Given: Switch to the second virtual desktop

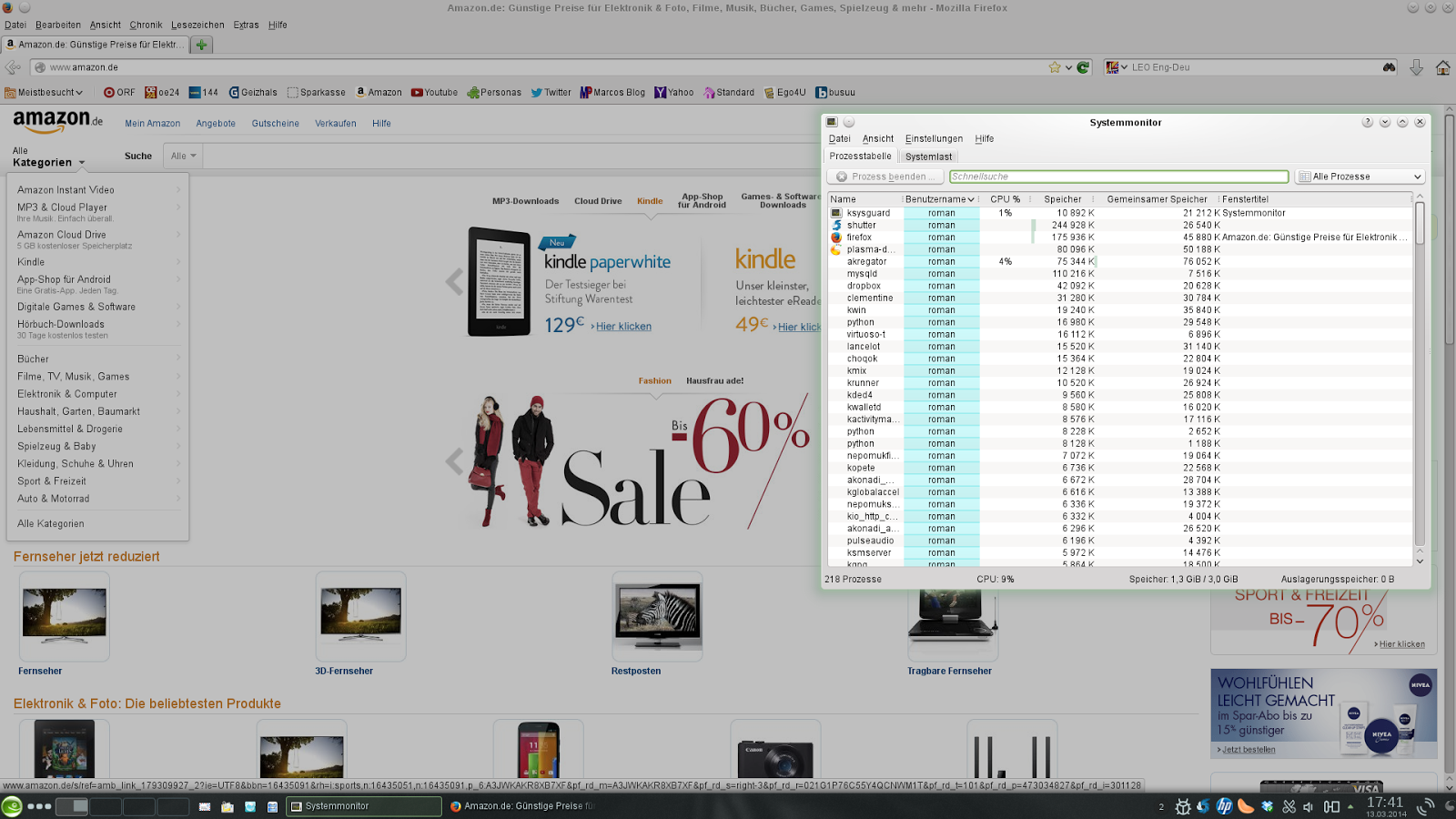Looking at the screenshot, I should pyautogui.click(x=106, y=806).
